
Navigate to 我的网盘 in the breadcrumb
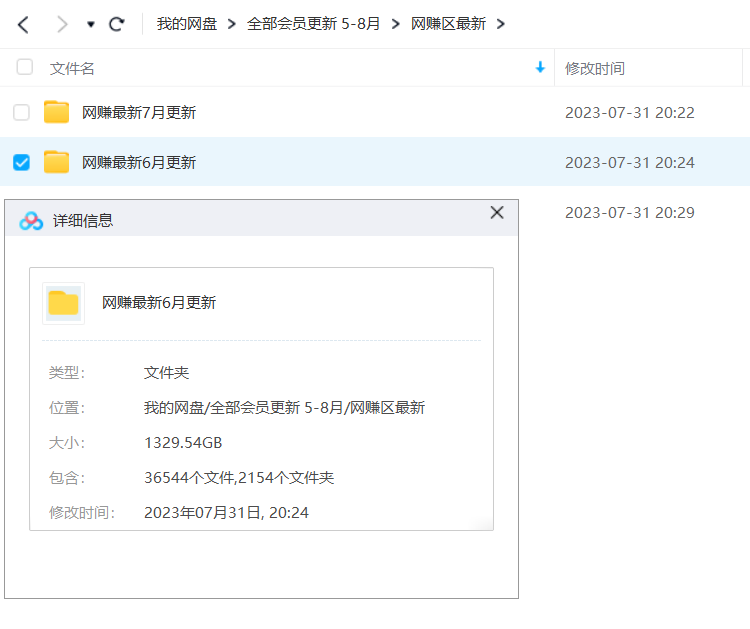coord(187,24)
